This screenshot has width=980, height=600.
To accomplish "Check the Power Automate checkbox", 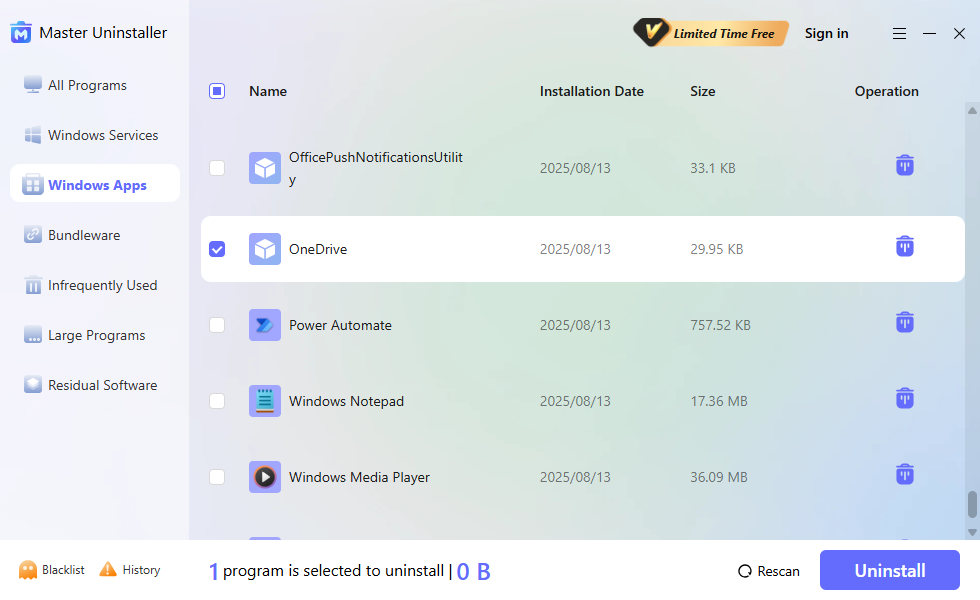I will pos(217,325).
